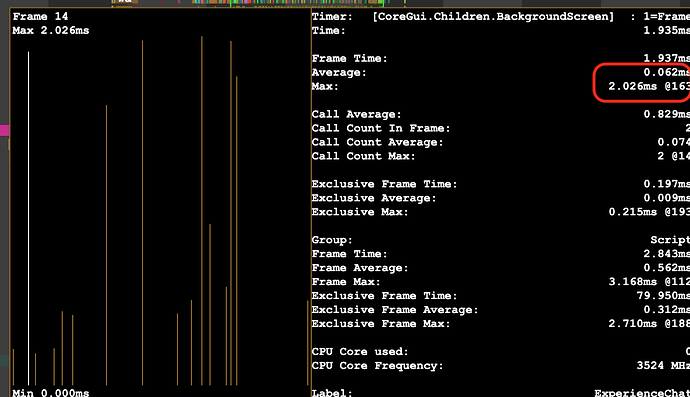The width and height of the screenshot is (690, 397).
Task: Select the "3524 MHz" frequency value
Action: pos(663,366)
